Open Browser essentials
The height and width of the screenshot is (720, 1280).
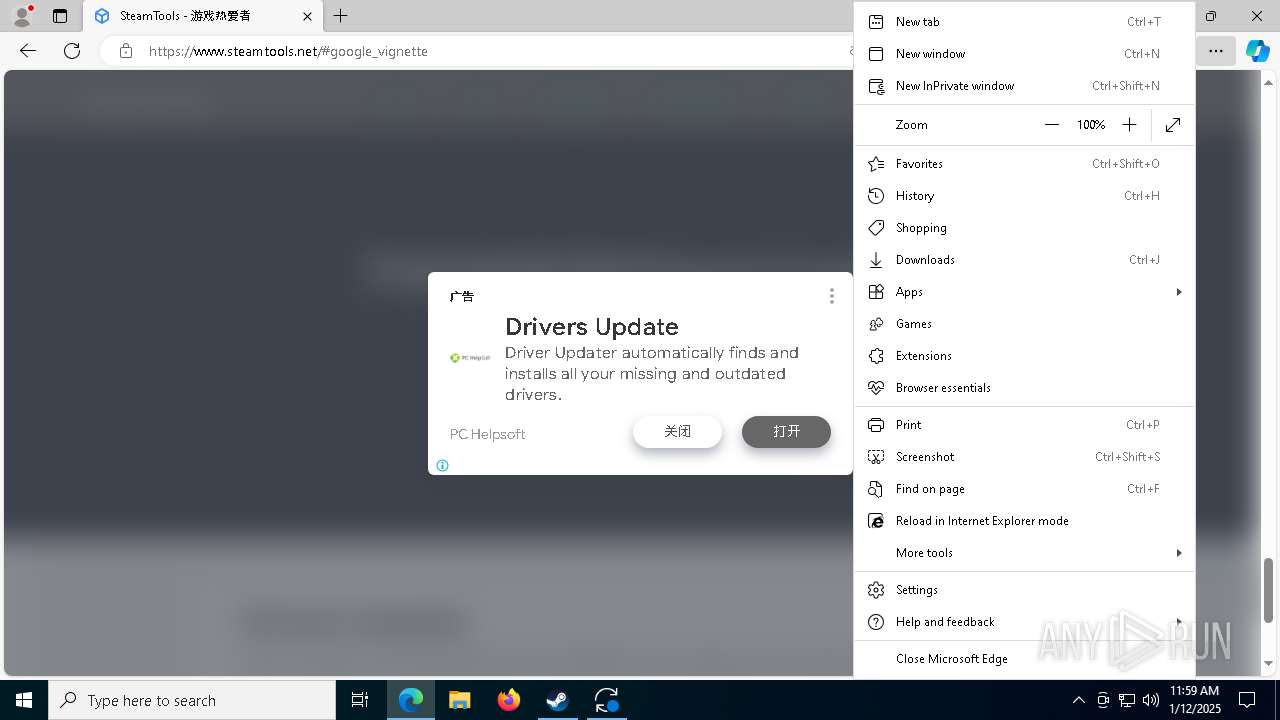pyautogui.click(x=1025, y=388)
